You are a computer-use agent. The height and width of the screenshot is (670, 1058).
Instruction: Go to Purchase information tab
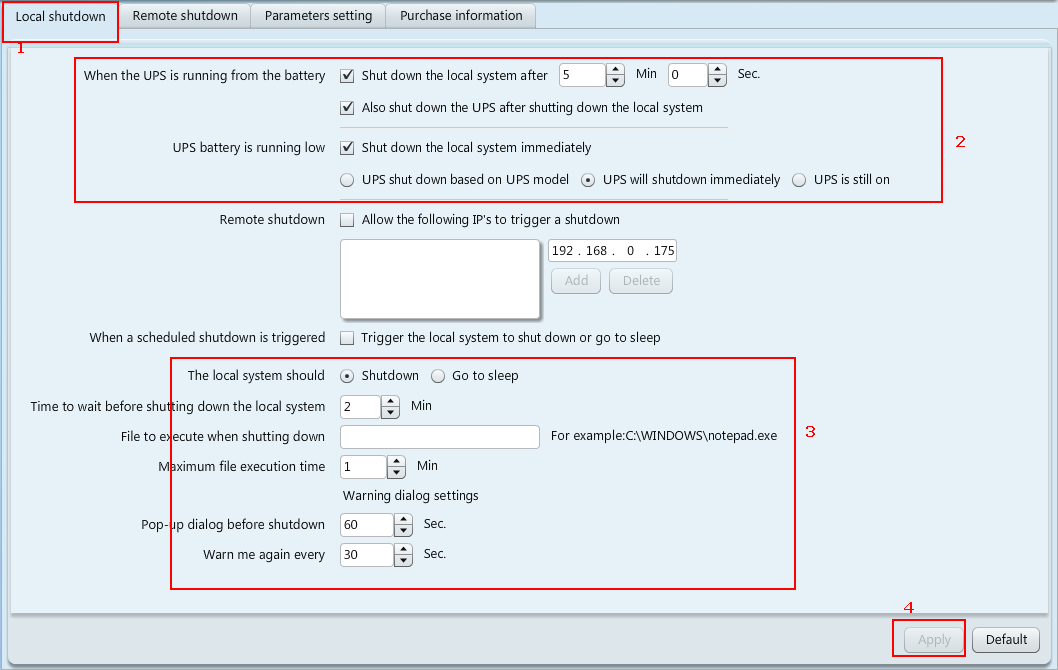point(461,16)
